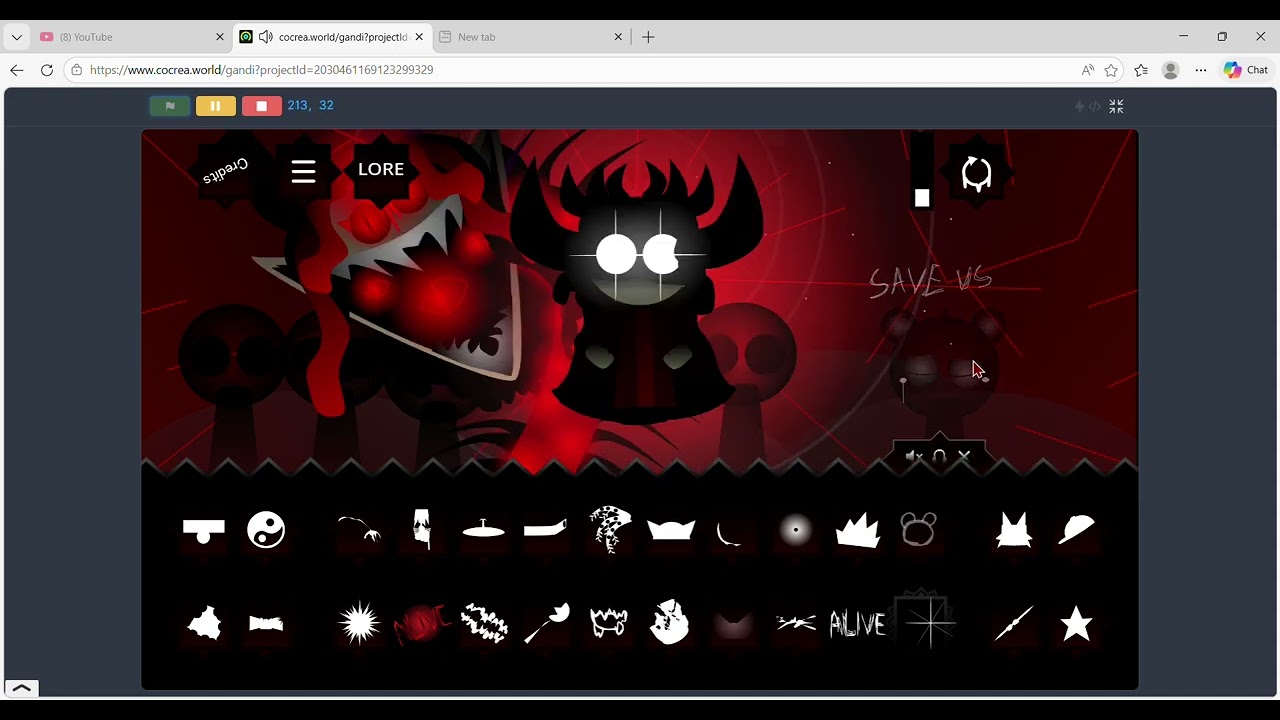Pick the wide crown hat icon

point(671,530)
